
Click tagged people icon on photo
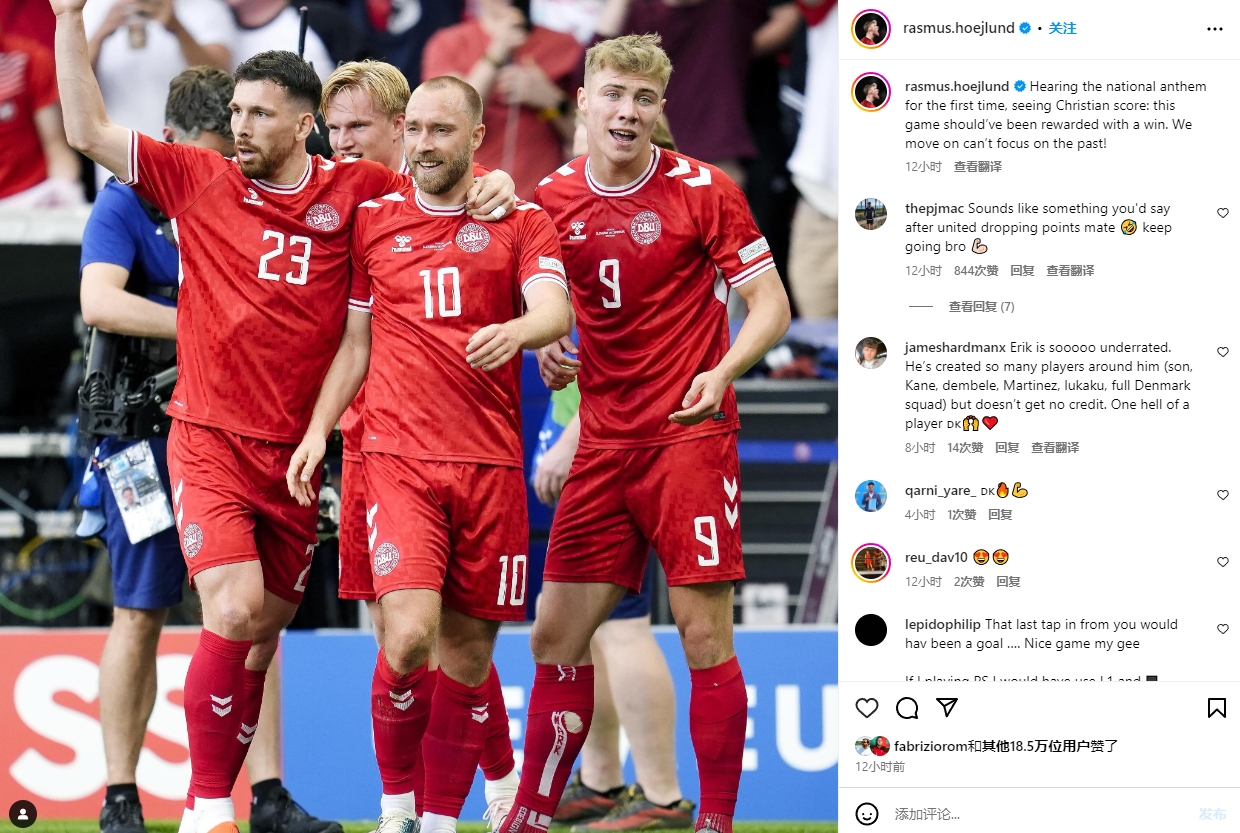tap(22, 813)
